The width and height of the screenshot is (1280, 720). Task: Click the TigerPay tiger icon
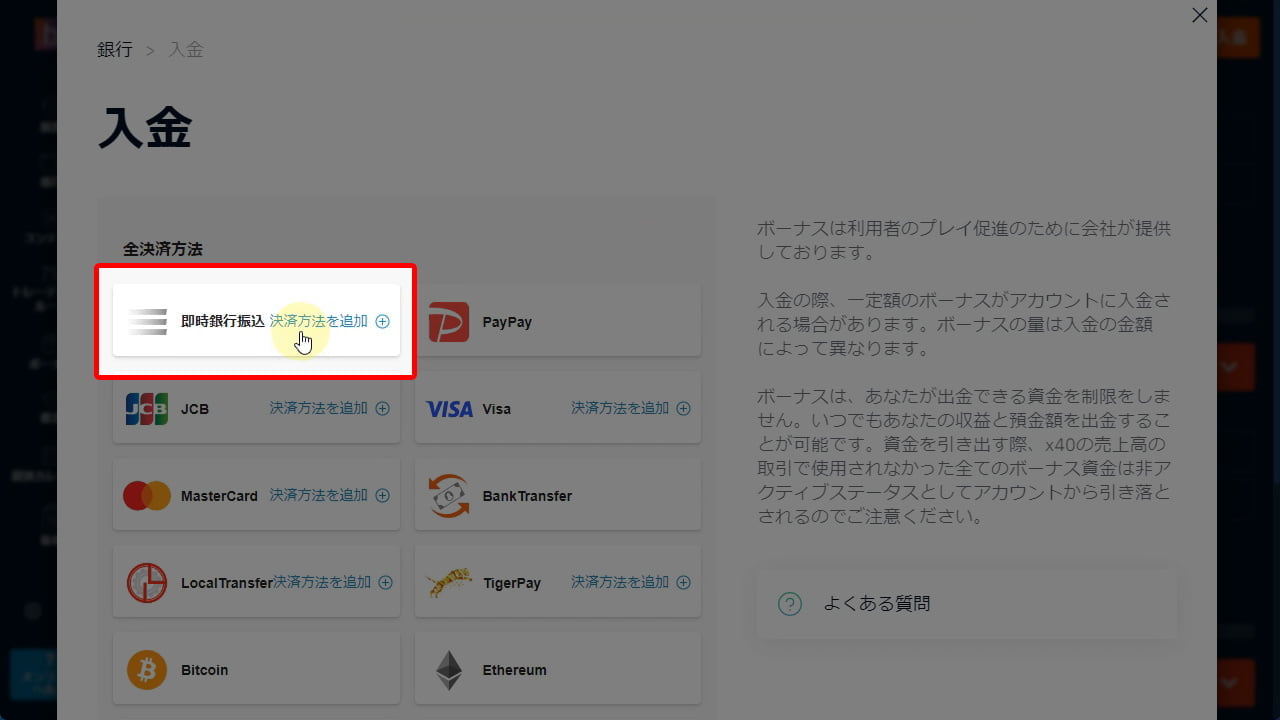pyautogui.click(x=449, y=583)
